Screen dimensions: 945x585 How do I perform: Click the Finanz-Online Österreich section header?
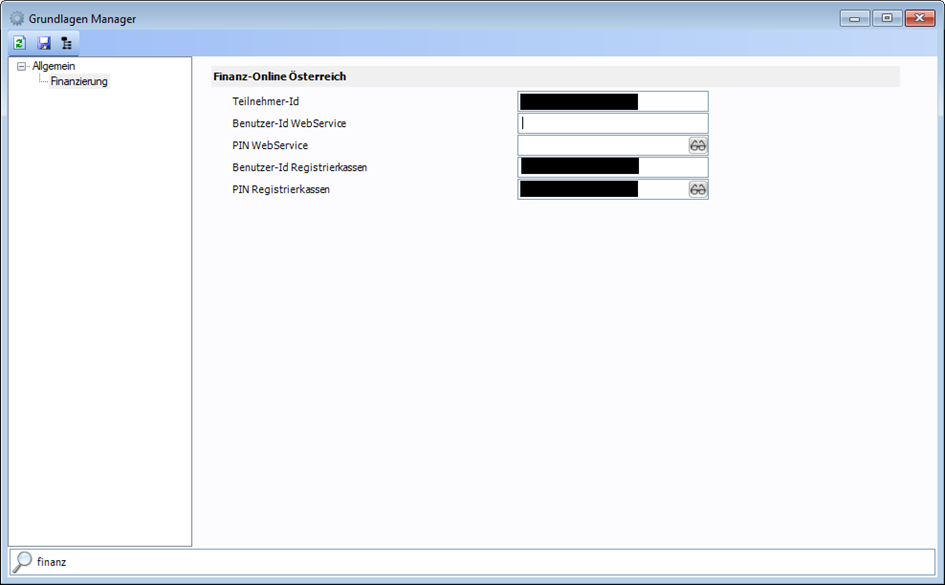(x=280, y=76)
